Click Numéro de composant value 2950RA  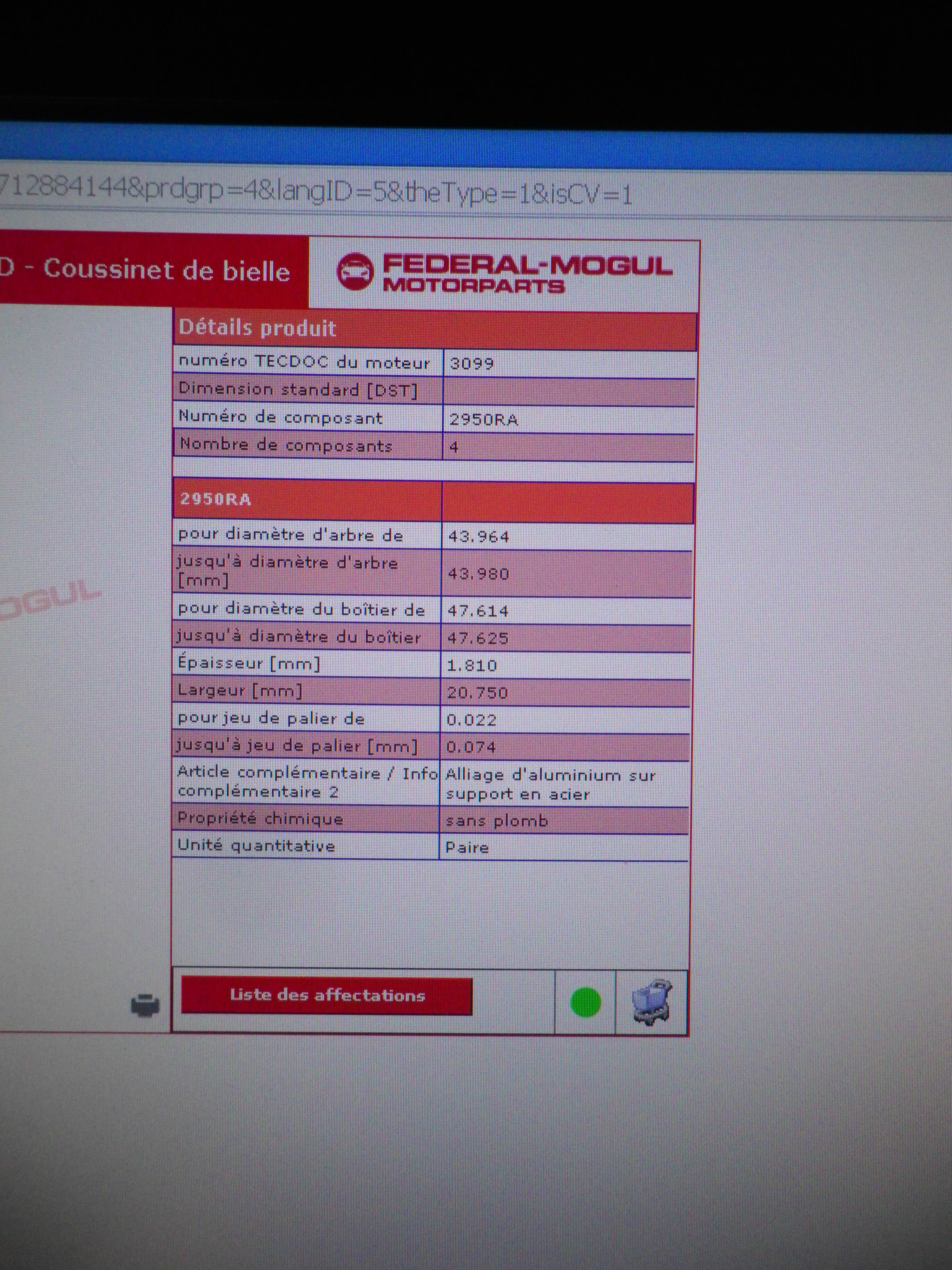pos(483,420)
